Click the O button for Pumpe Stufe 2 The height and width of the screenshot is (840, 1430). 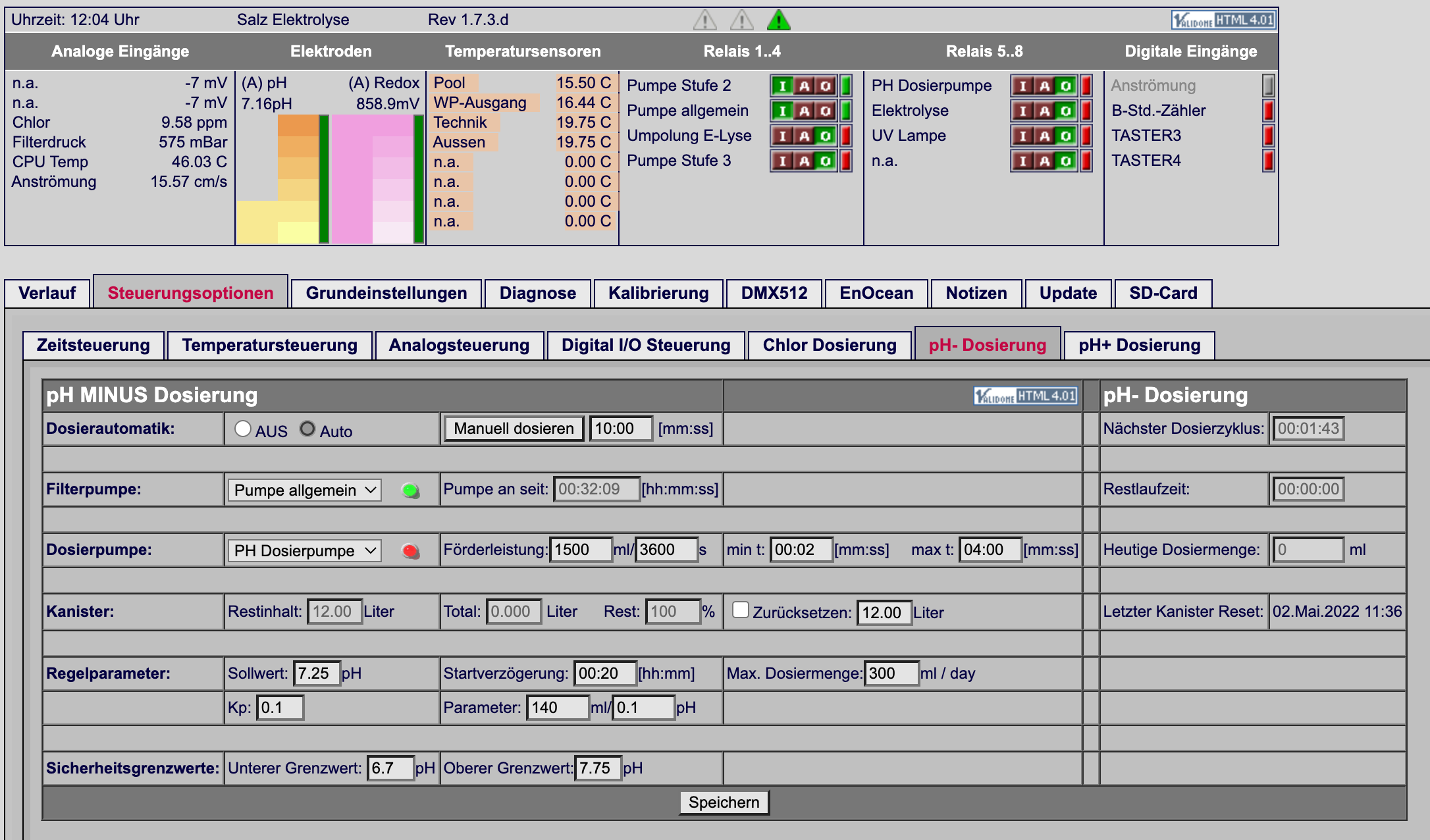[x=826, y=86]
